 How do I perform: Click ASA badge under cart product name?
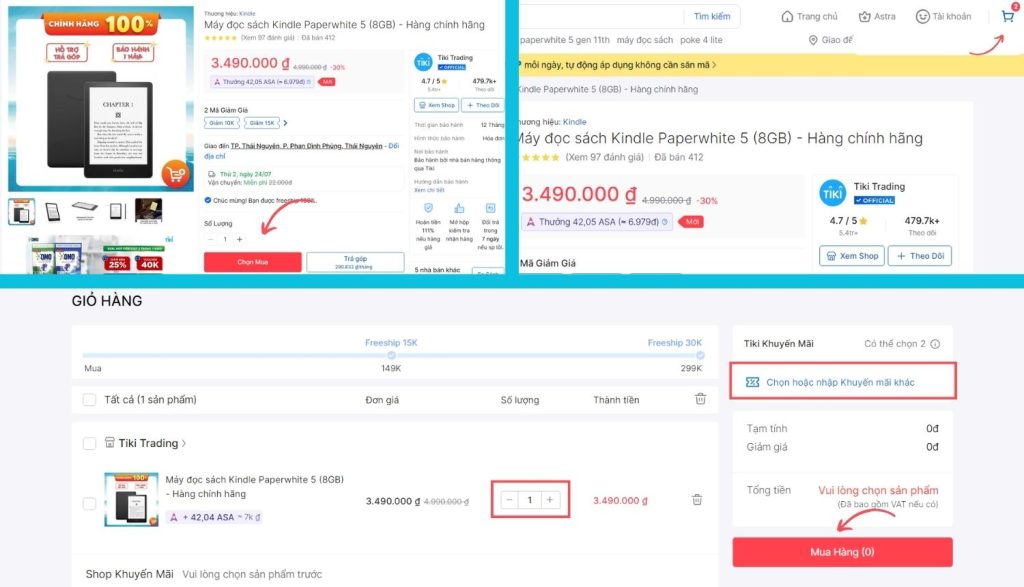[216, 517]
